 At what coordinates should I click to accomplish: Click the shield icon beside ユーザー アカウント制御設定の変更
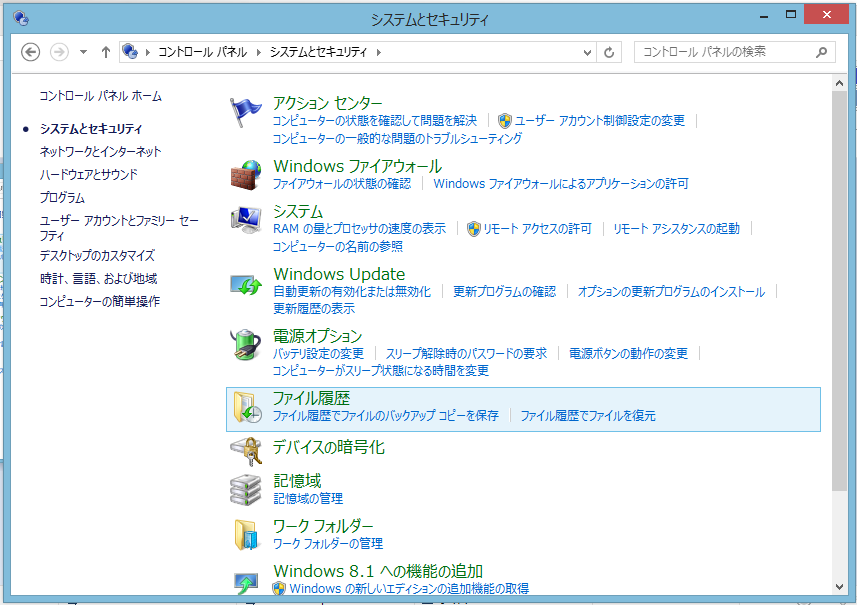[504, 121]
